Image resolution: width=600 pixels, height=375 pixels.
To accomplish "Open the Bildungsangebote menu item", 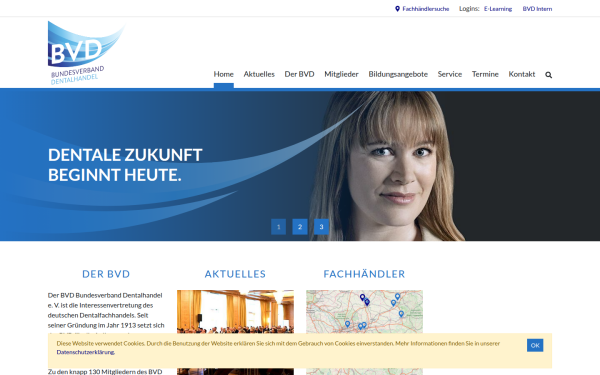I will click(x=398, y=74).
